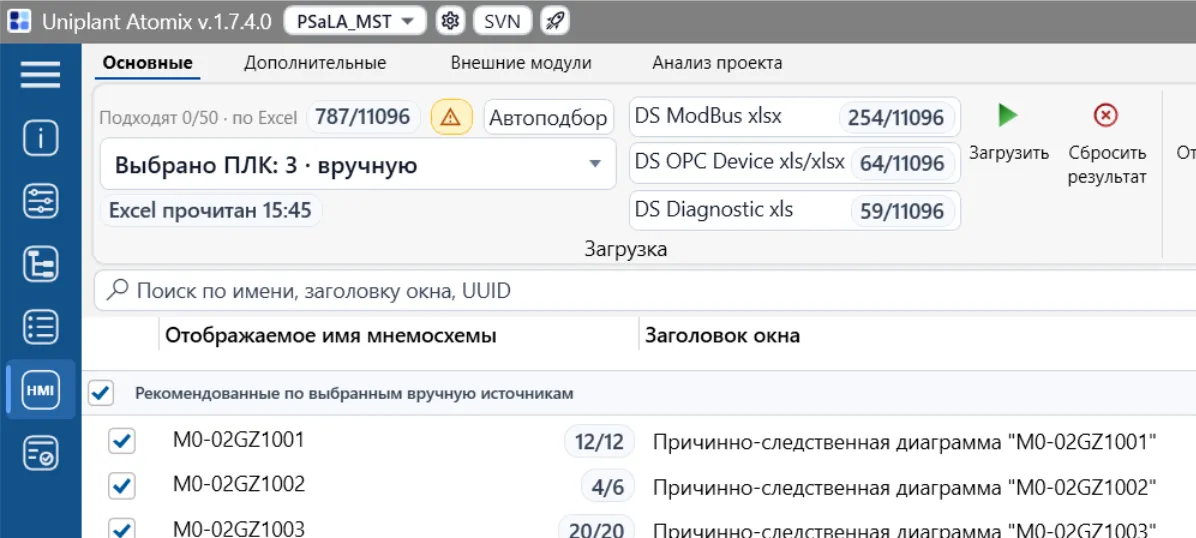Click the mnemoscheme search input field
1196x538 pixels.
point(645,290)
